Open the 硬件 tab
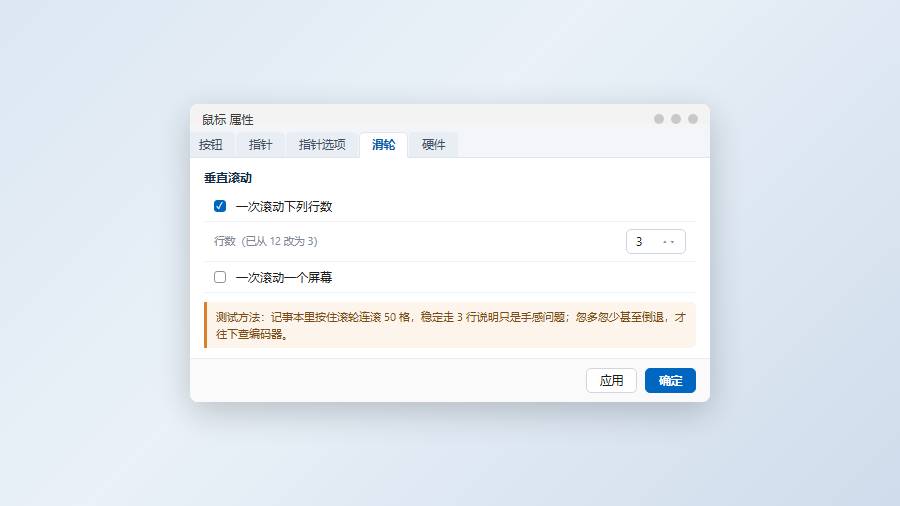This screenshot has height=506, width=900. [433, 145]
